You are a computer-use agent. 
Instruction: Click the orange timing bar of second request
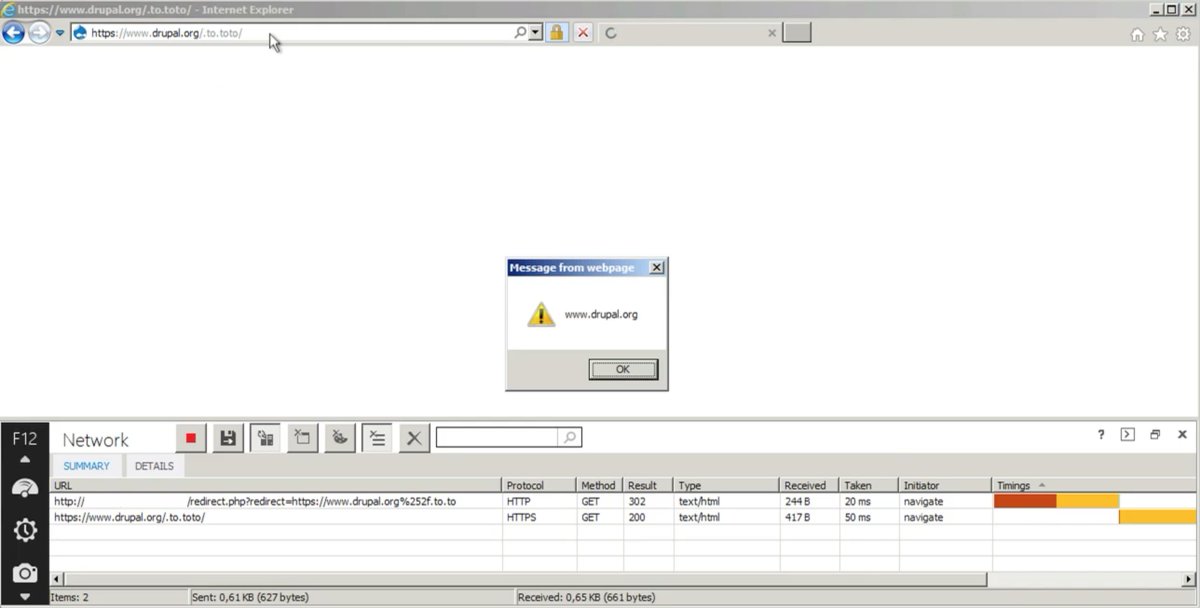point(1157,517)
